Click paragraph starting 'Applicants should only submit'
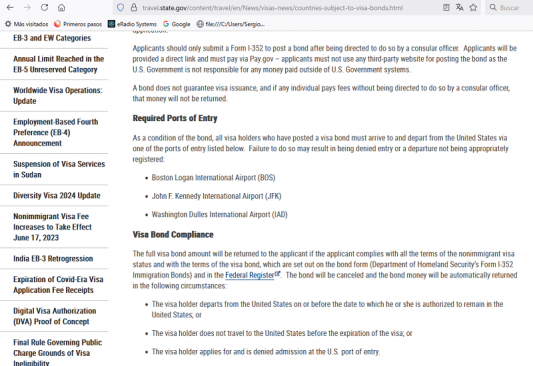This screenshot has height=366, width=533. coord(325,59)
